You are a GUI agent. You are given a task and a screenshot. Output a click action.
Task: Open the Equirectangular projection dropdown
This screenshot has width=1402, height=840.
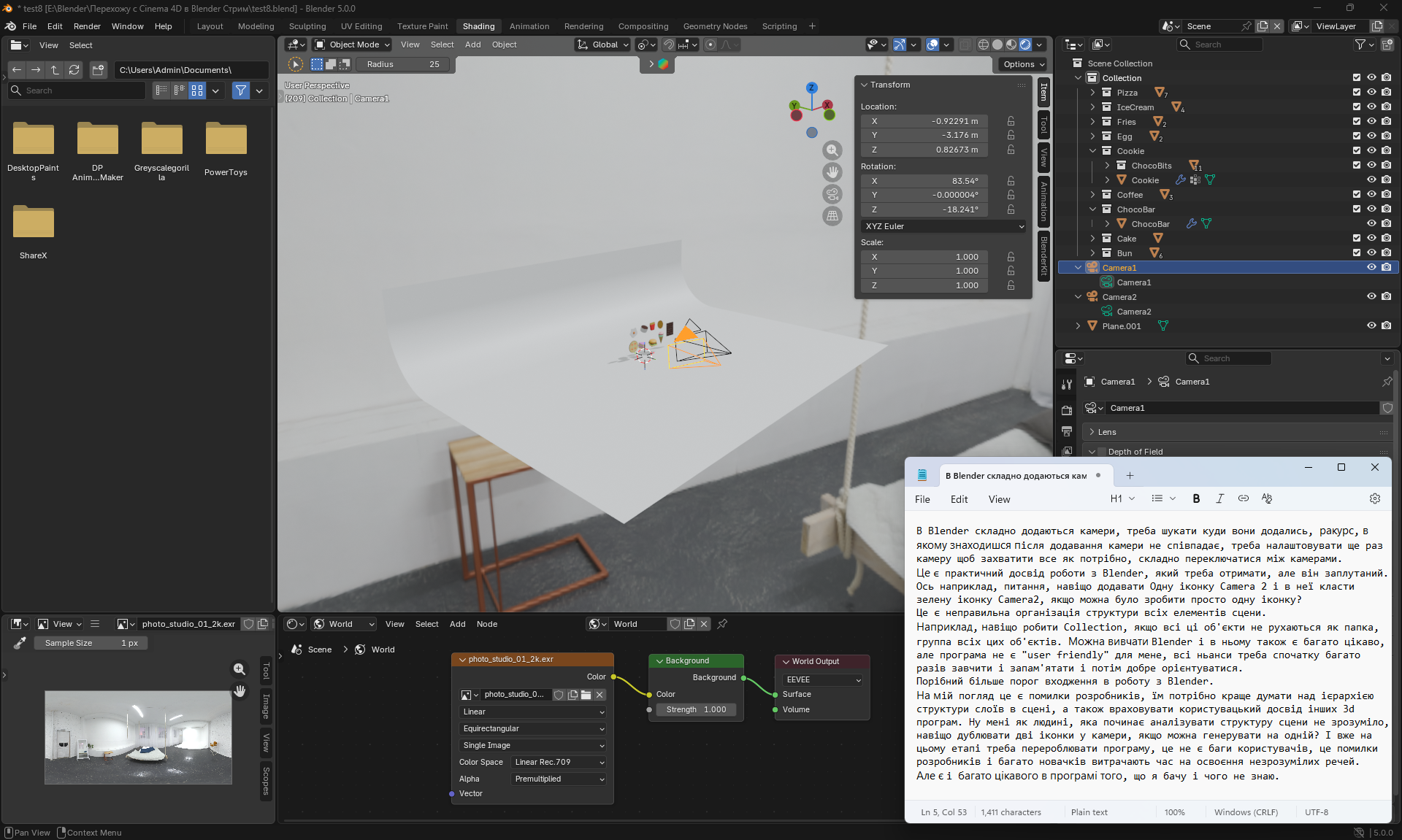[533, 728]
